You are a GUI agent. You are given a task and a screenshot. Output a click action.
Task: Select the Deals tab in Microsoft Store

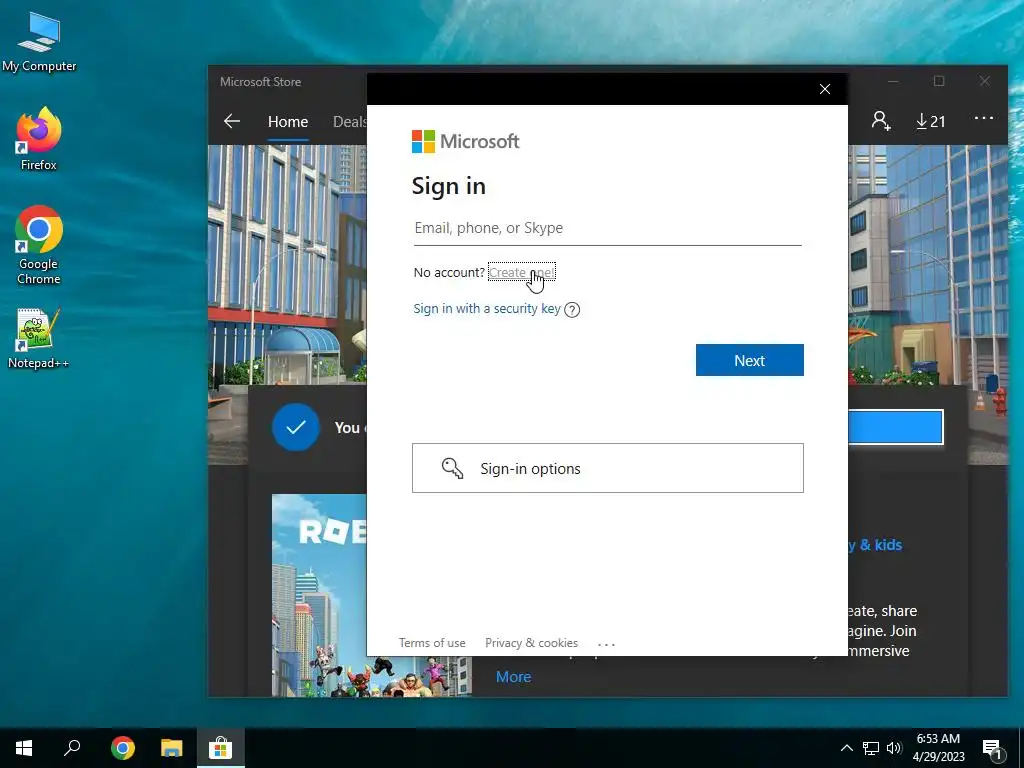(x=349, y=121)
